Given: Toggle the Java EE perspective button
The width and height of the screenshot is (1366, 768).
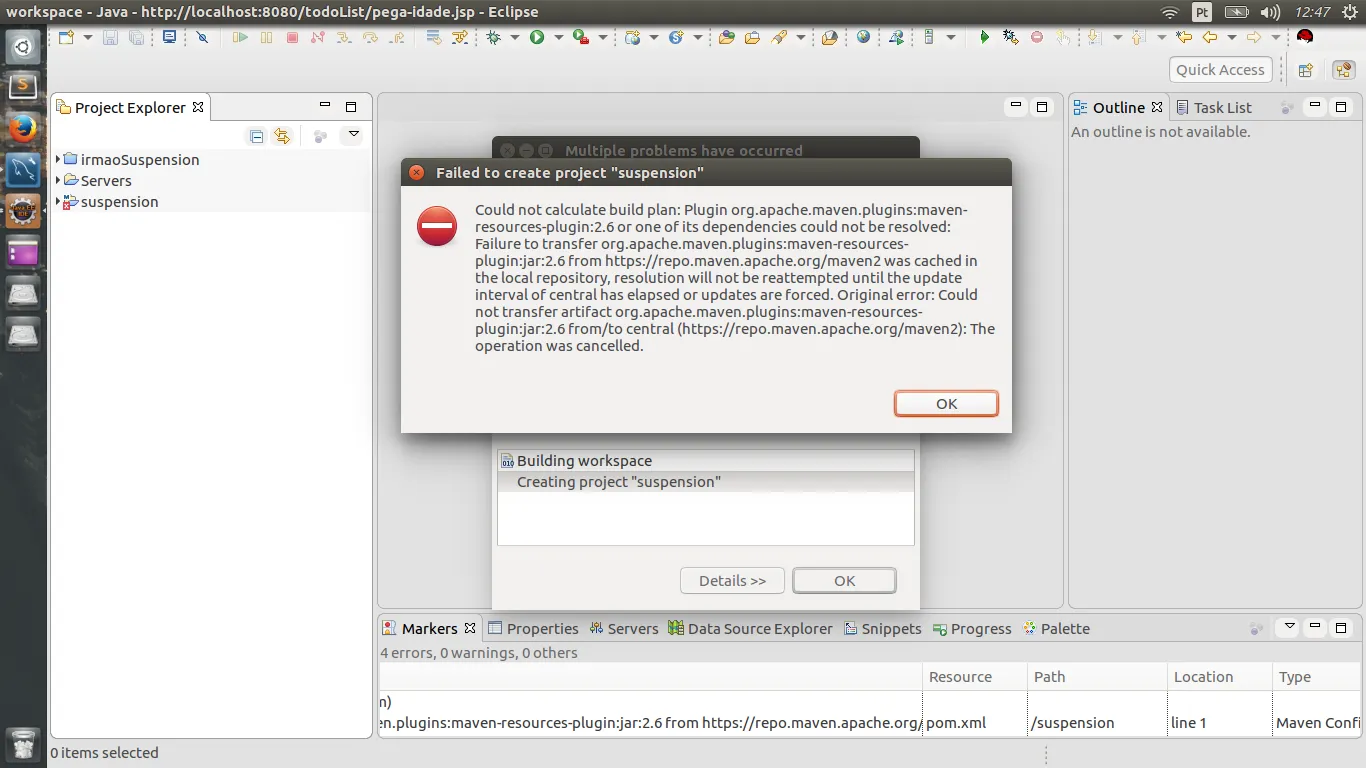Looking at the screenshot, I should pyautogui.click(x=1343, y=70).
